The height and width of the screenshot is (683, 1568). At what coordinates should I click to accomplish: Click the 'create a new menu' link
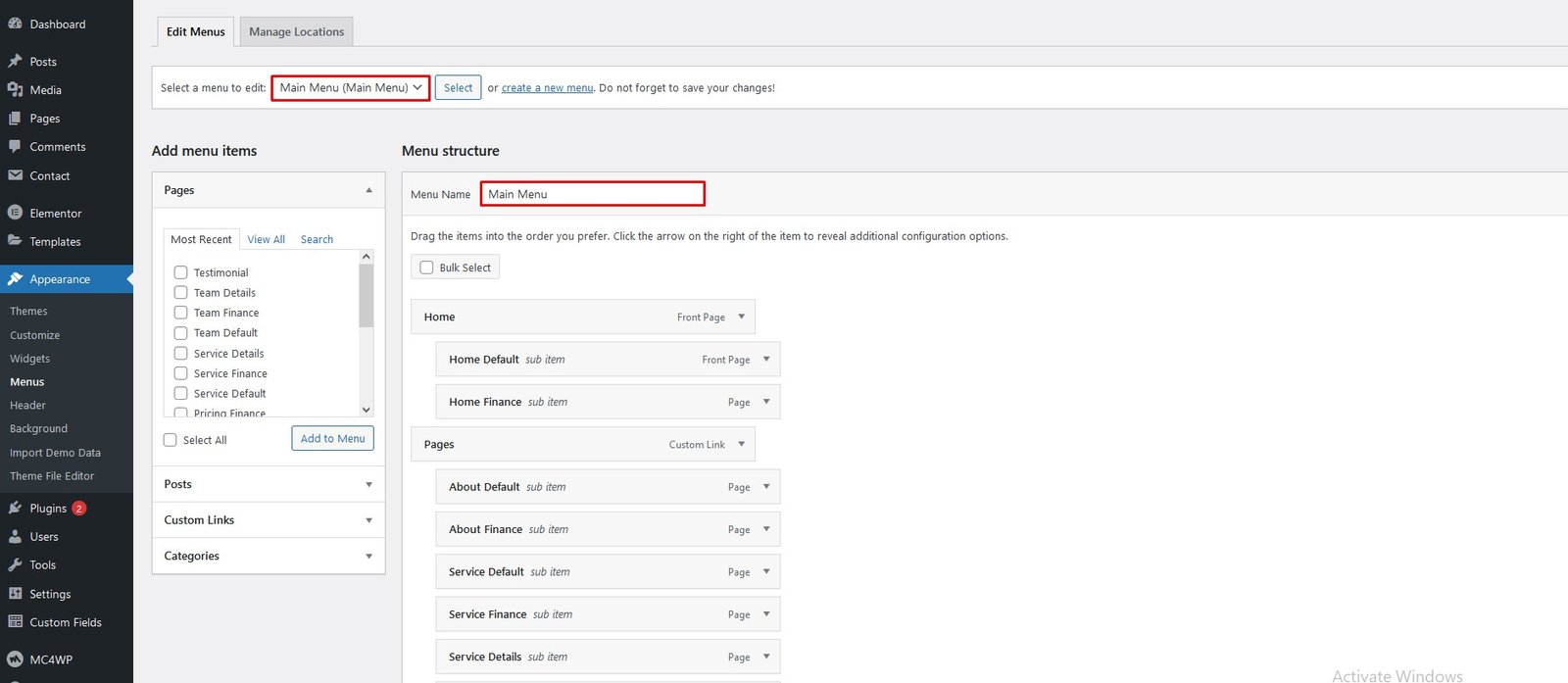pyautogui.click(x=547, y=88)
